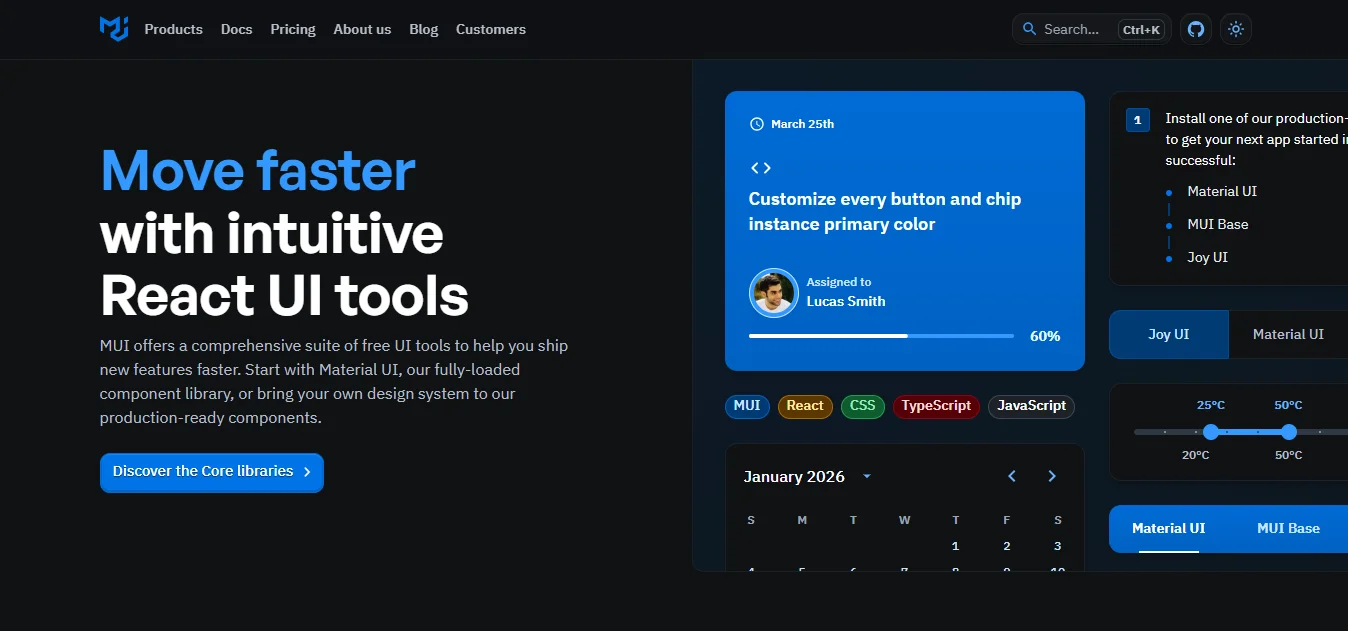Click Lucas Smith's avatar photo
Image resolution: width=1348 pixels, height=631 pixels.
tap(773, 292)
